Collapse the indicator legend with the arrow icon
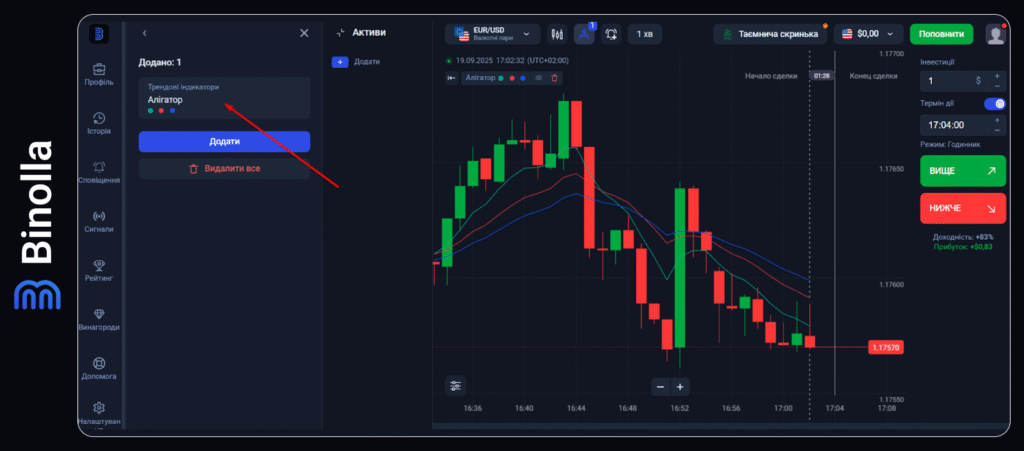1024x451 pixels. (x=451, y=78)
